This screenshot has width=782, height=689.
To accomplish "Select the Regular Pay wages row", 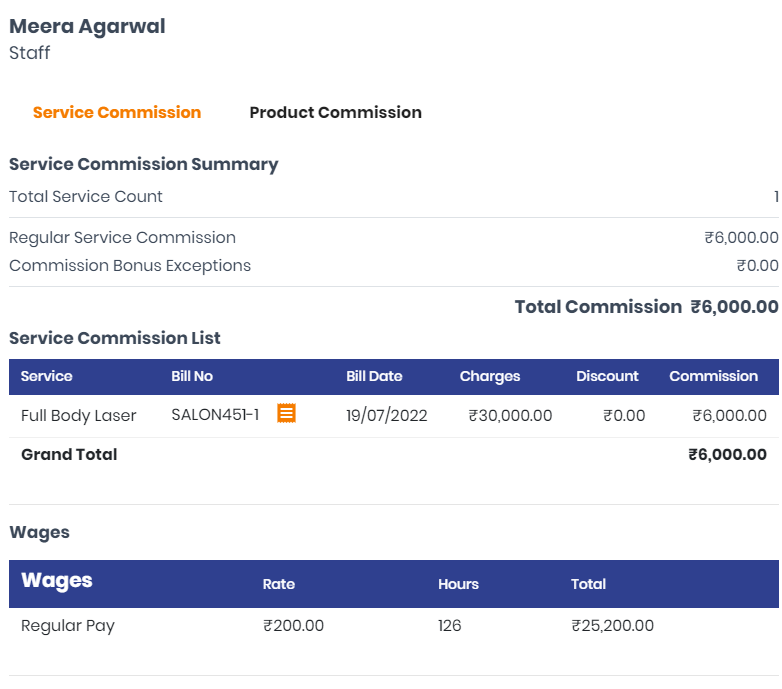I will coord(394,626).
